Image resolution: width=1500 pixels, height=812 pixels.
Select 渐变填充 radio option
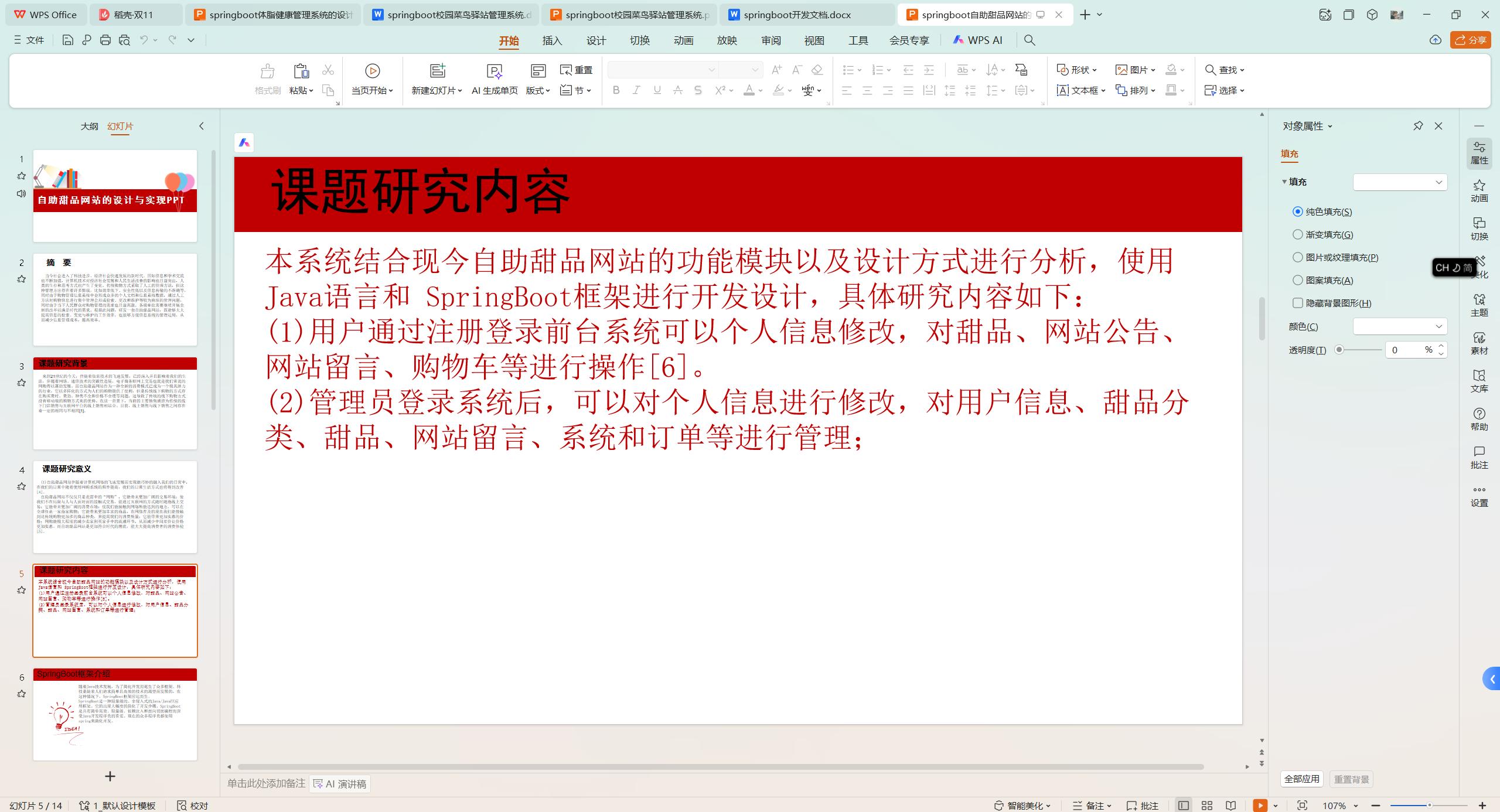(x=1298, y=234)
